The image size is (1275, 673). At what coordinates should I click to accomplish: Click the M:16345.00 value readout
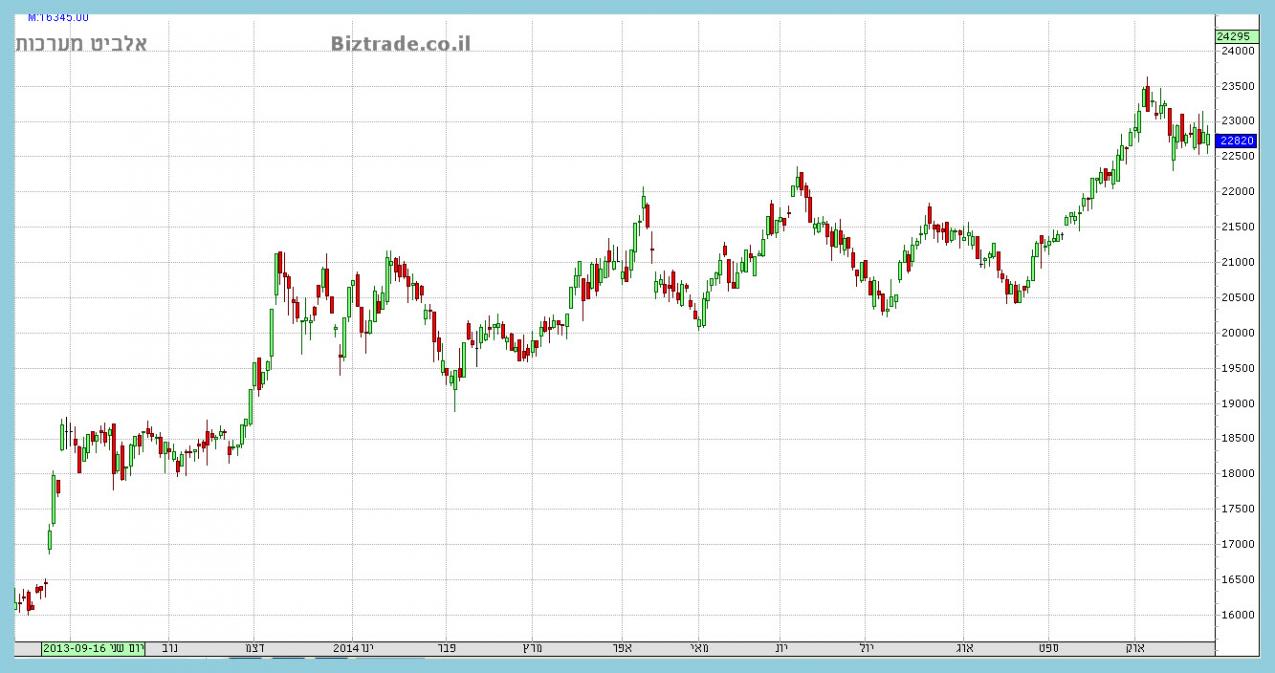point(57,17)
